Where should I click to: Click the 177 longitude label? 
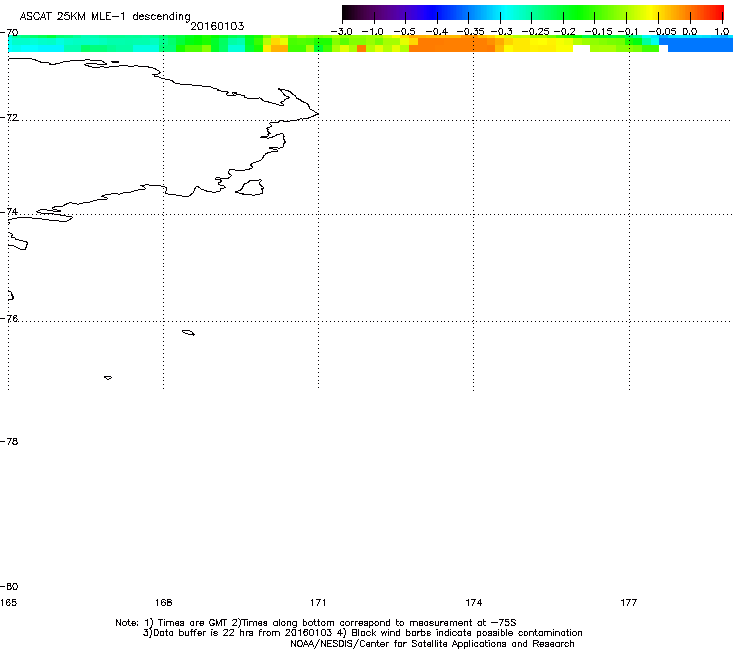click(x=629, y=602)
